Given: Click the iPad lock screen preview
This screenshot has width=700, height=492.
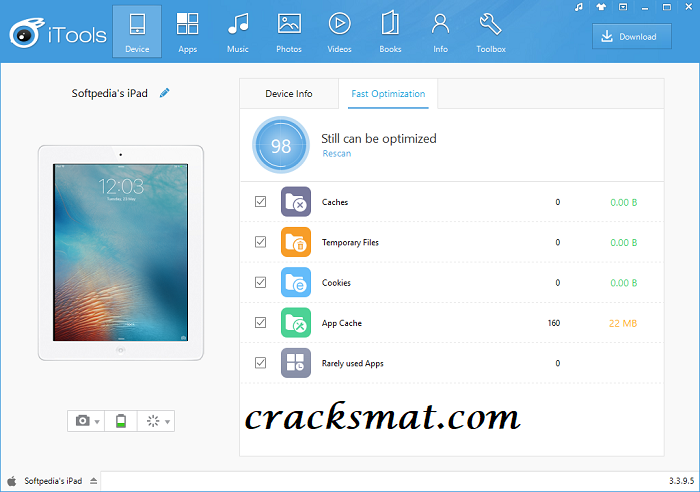Looking at the screenshot, I should (121, 252).
